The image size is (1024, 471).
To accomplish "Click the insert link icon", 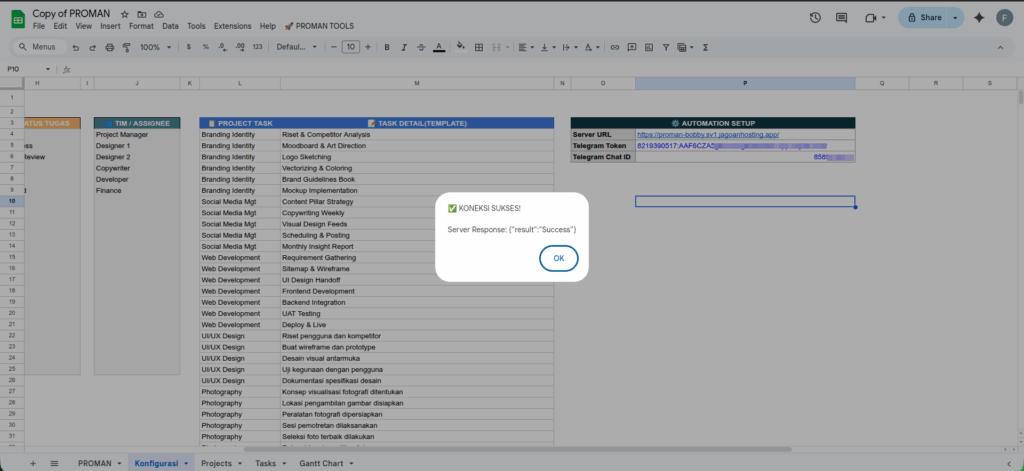I will [x=615, y=47].
